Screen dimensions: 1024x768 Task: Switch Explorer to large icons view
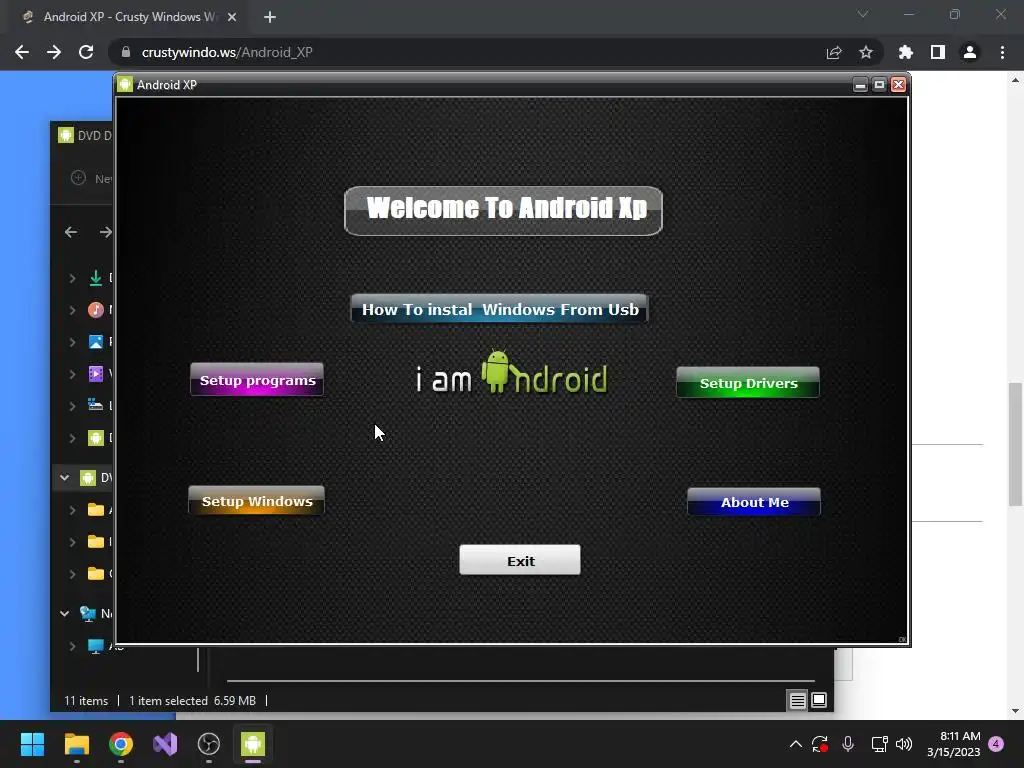[x=819, y=701]
